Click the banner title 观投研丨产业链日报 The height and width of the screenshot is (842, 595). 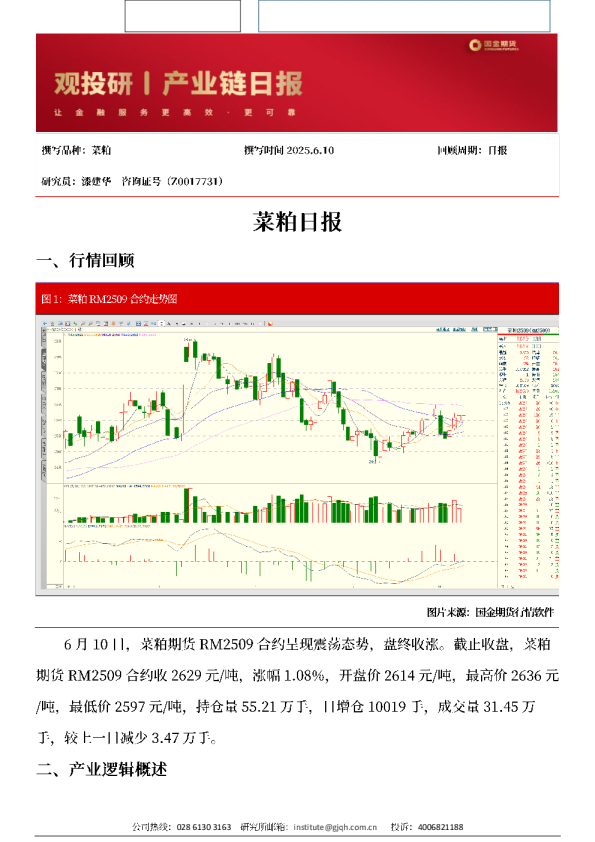pos(179,84)
